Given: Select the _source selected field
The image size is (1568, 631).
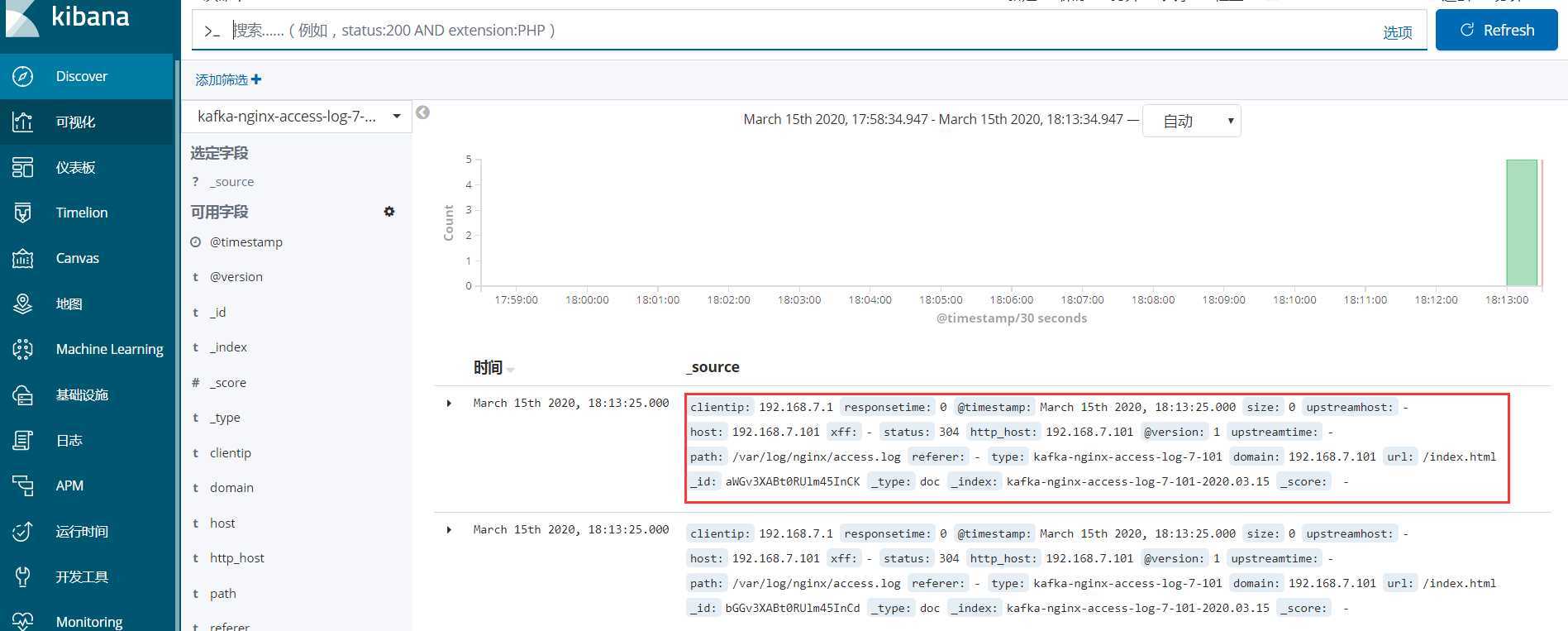Looking at the screenshot, I should [x=231, y=182].
